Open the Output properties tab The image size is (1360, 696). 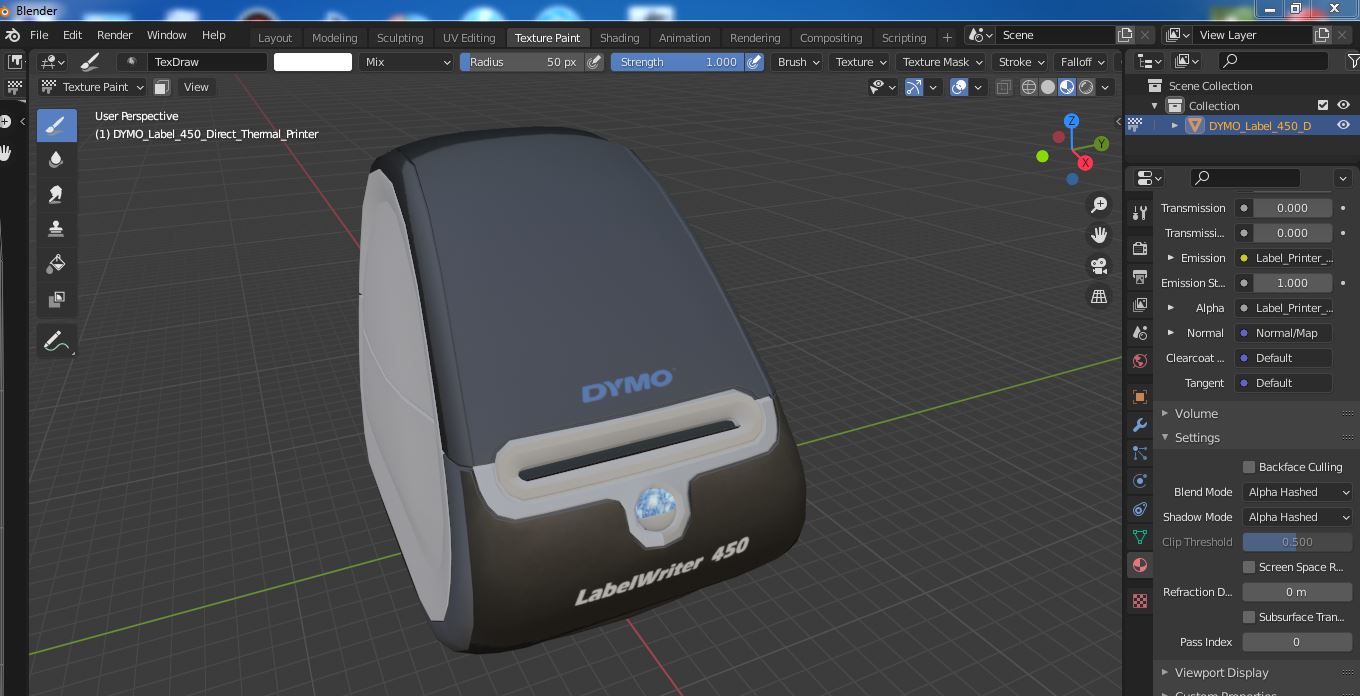pyautogui.click(x=1139, y=276)
